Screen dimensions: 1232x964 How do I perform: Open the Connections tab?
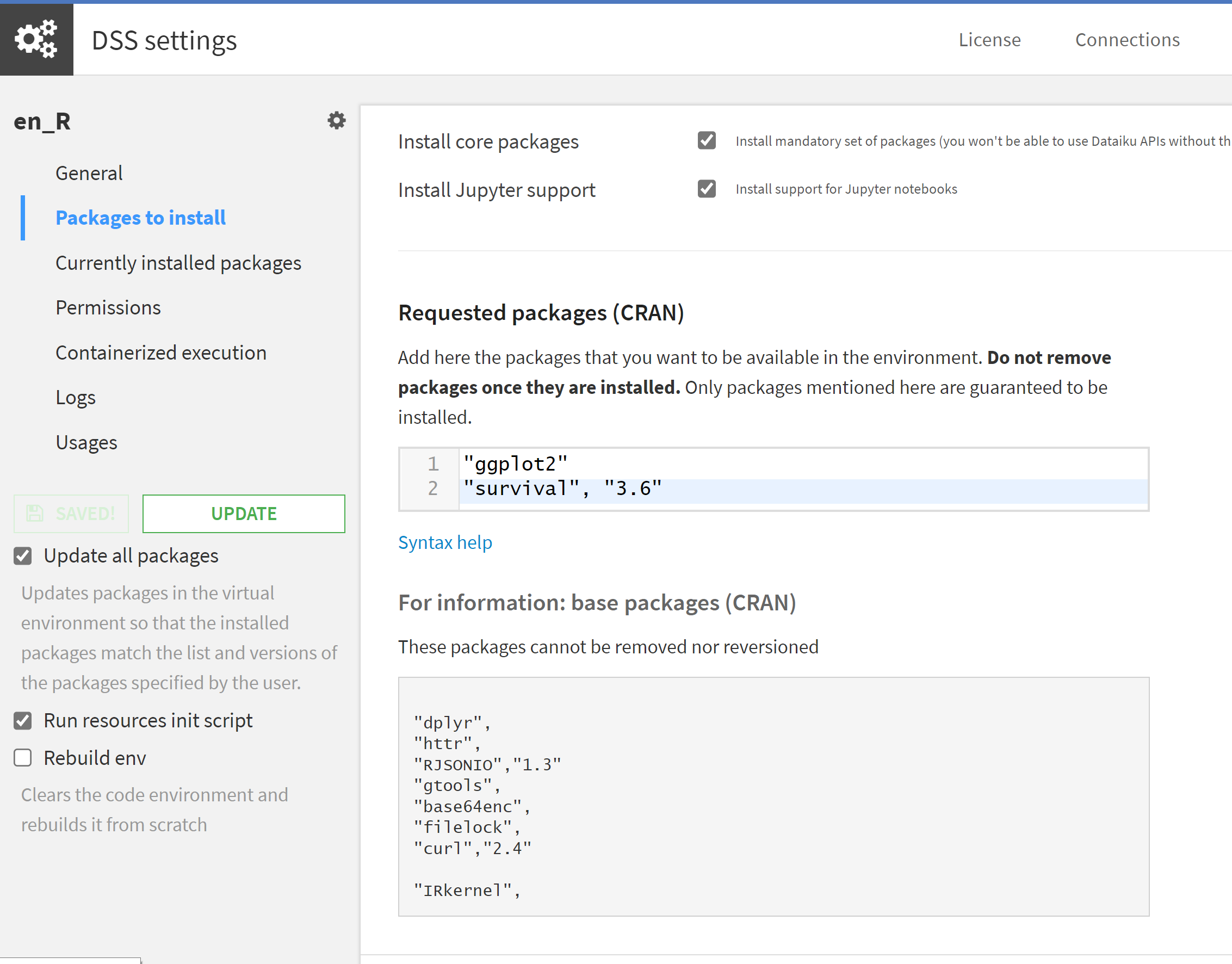(x=1127, y=40)
